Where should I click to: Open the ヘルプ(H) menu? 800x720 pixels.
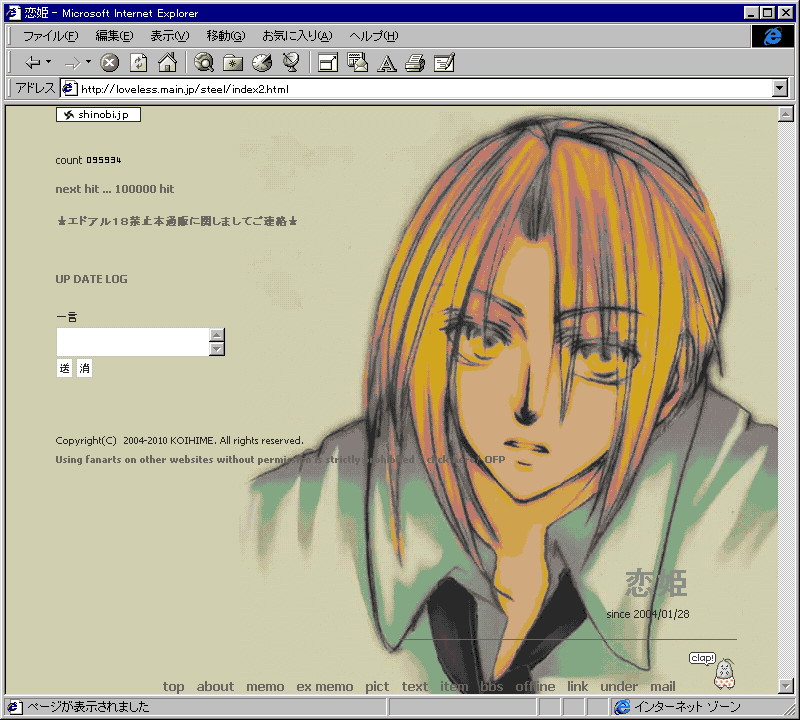373,36
